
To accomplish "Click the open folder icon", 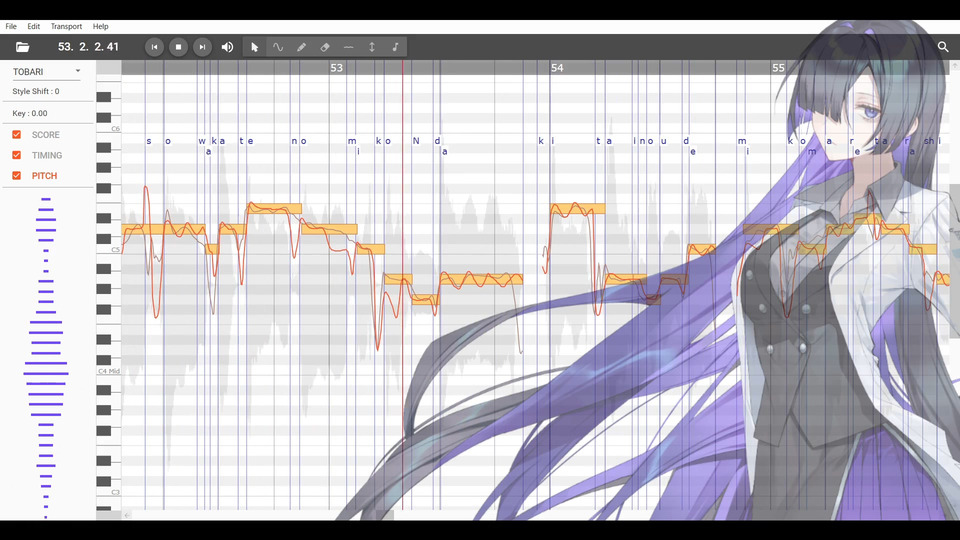I will (x=23, y=47).
